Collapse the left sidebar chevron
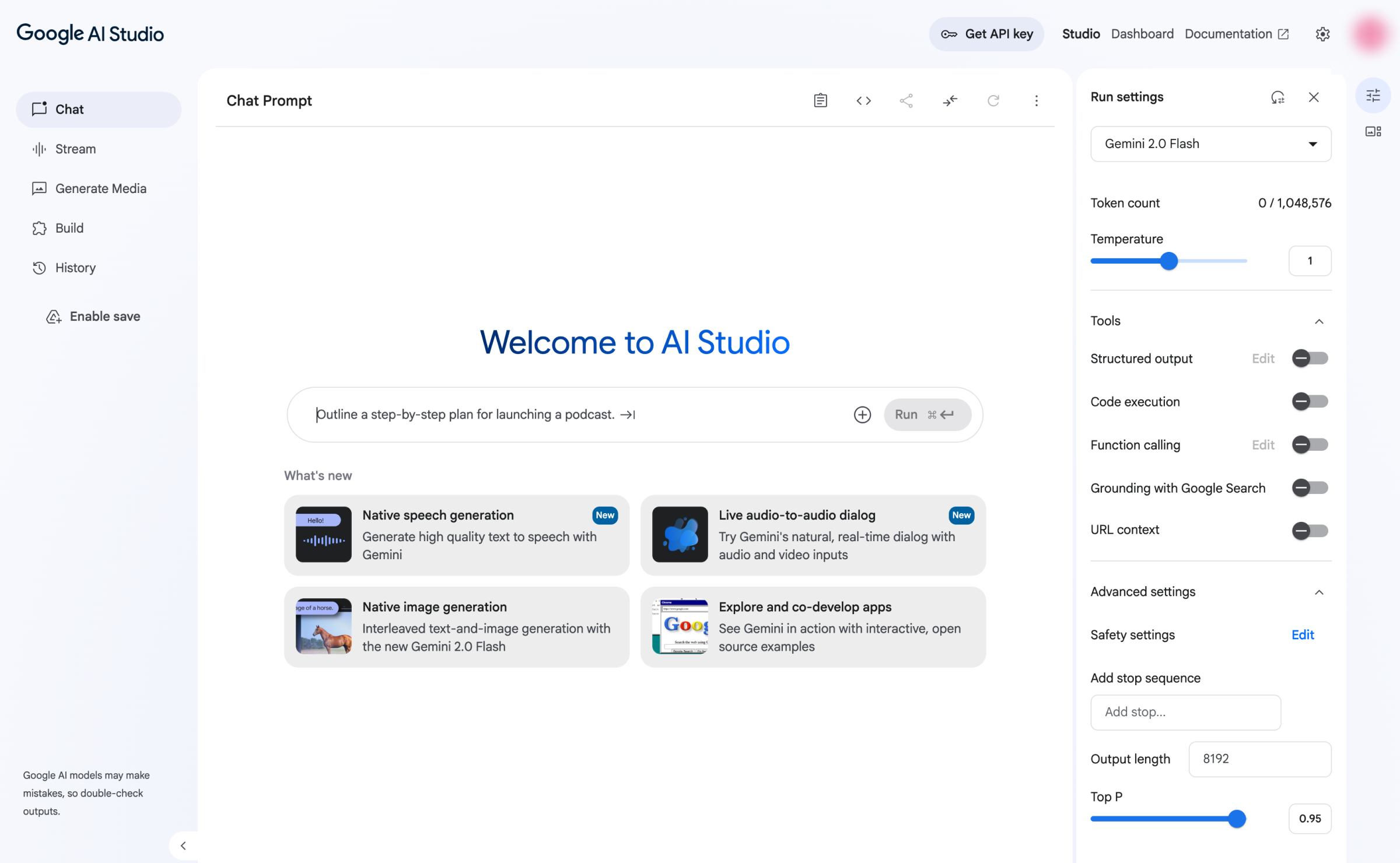Viewport: 1400px width, 863px height. 183,846
